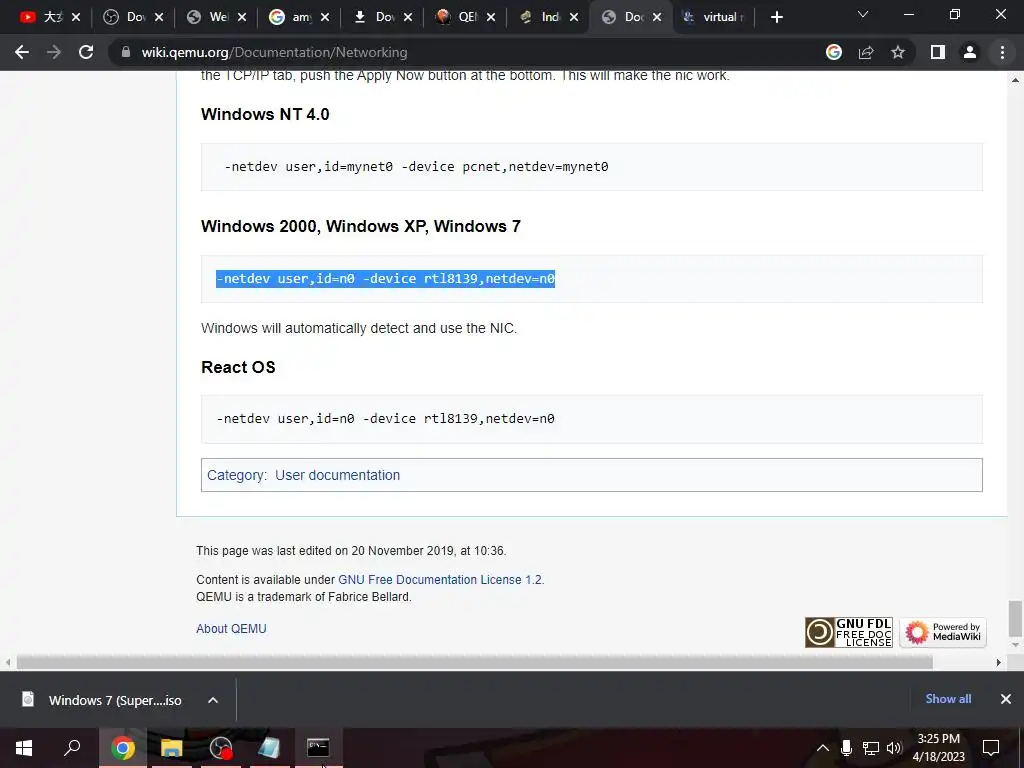Close the active Documentation tab
Image resolution: width=1024 pixels, height=768 pixels.
657,17
